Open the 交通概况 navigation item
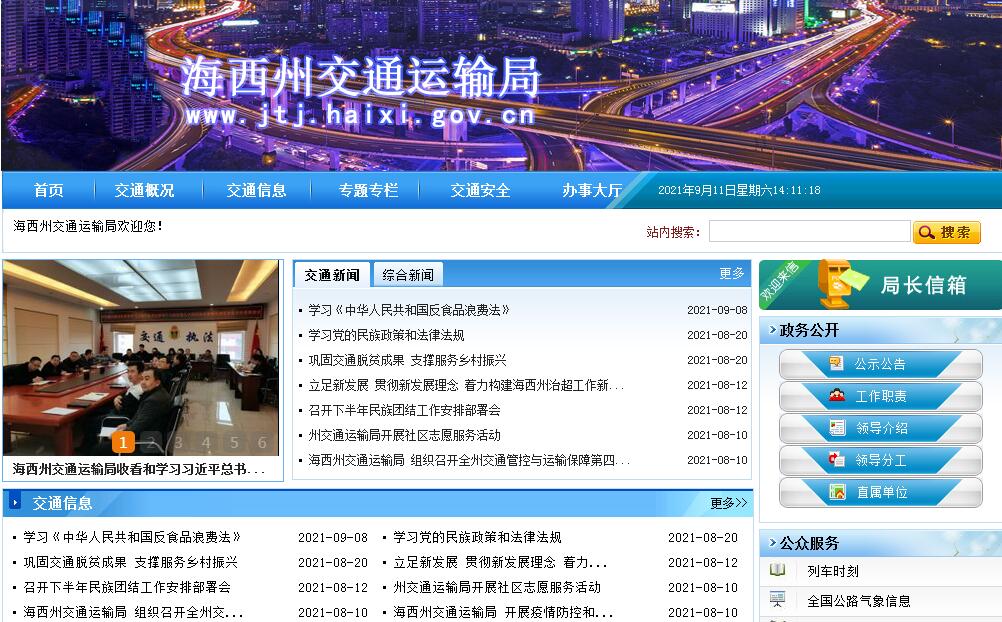Image resolution: width=1002 pixels, height=622 pixels. (144, 190)
